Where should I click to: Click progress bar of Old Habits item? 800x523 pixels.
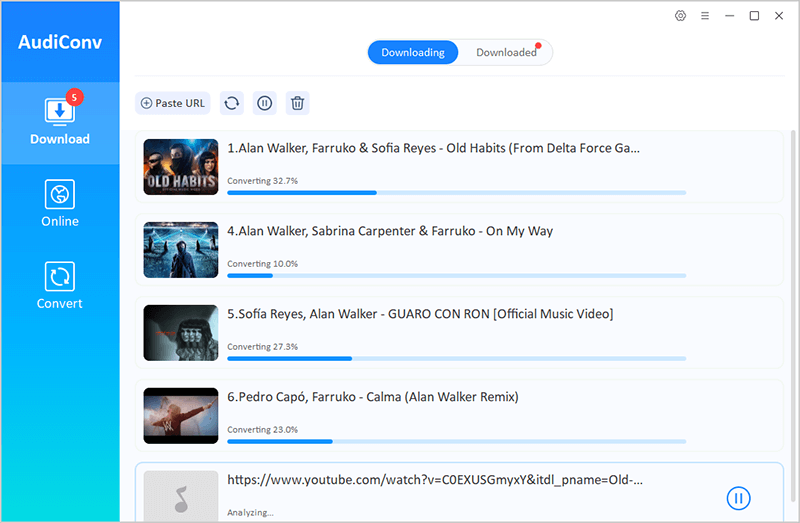457,193
